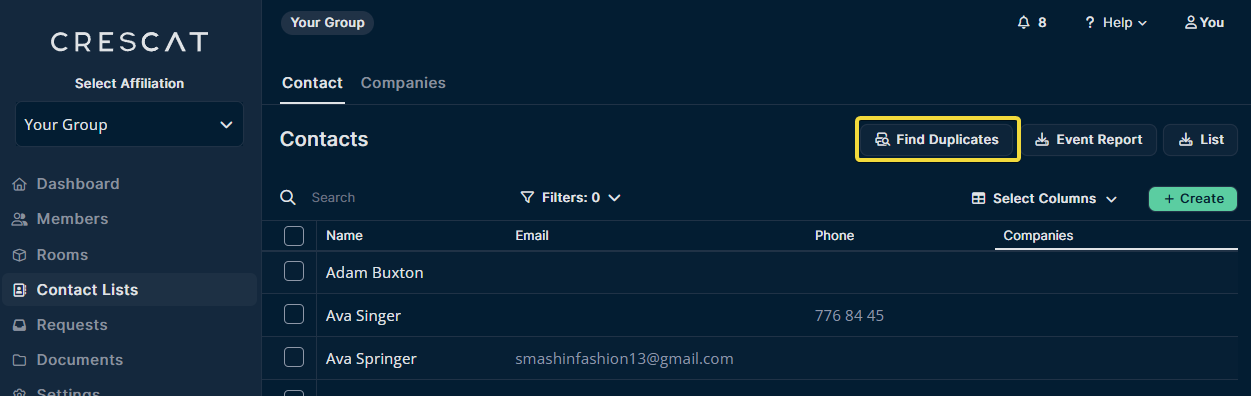Click the Members people icon

pyautogui.click(x=19, y=219)
